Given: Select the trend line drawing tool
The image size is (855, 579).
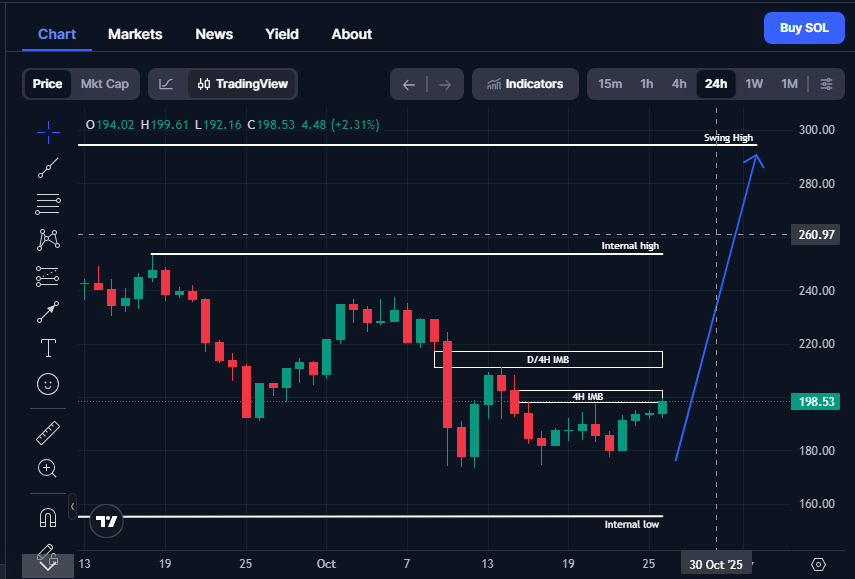Looking at the screenshot, I should point(48,167).
